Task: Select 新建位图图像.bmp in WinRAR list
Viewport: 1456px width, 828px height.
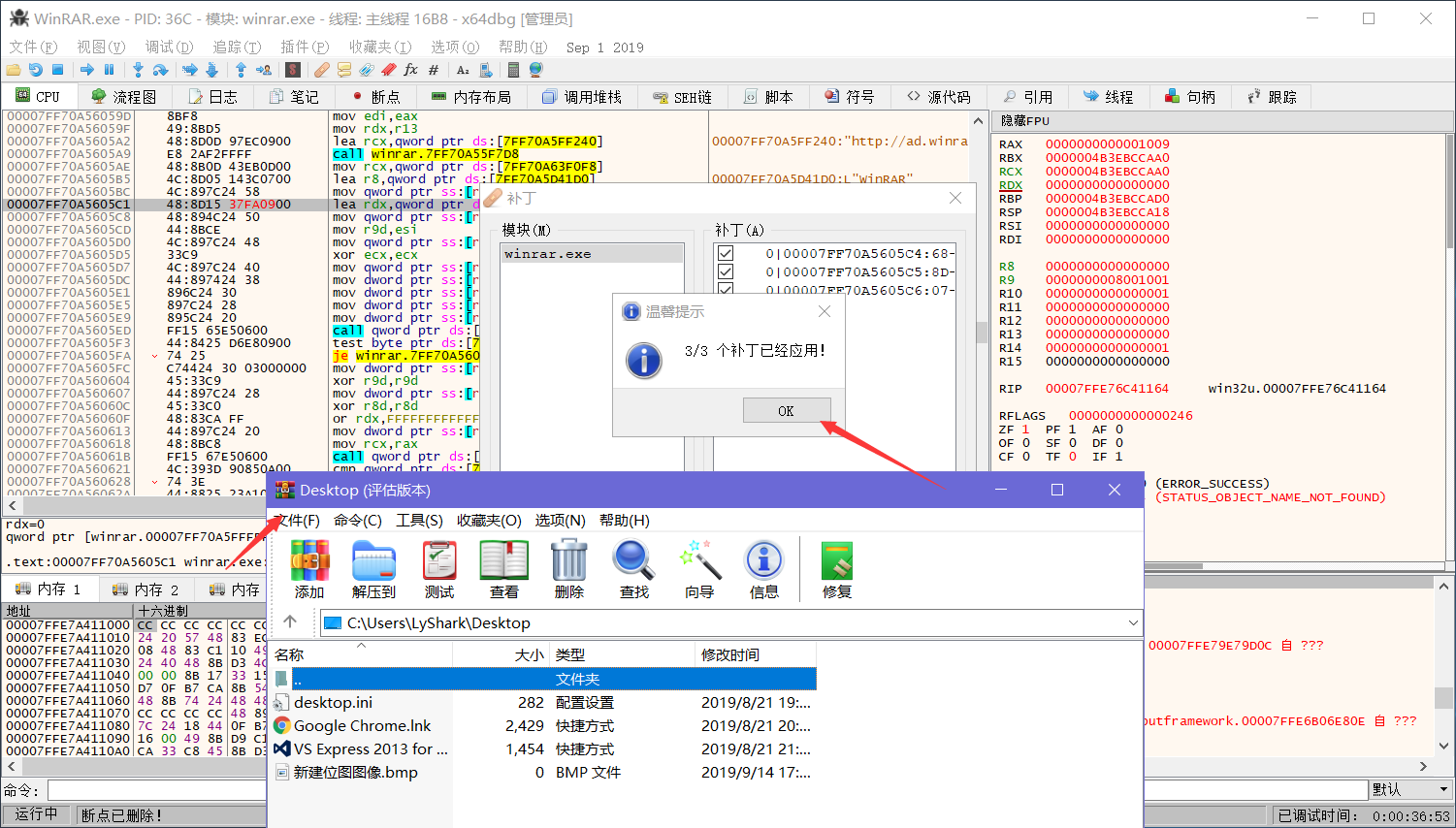Action: click(x=355, y=772)
